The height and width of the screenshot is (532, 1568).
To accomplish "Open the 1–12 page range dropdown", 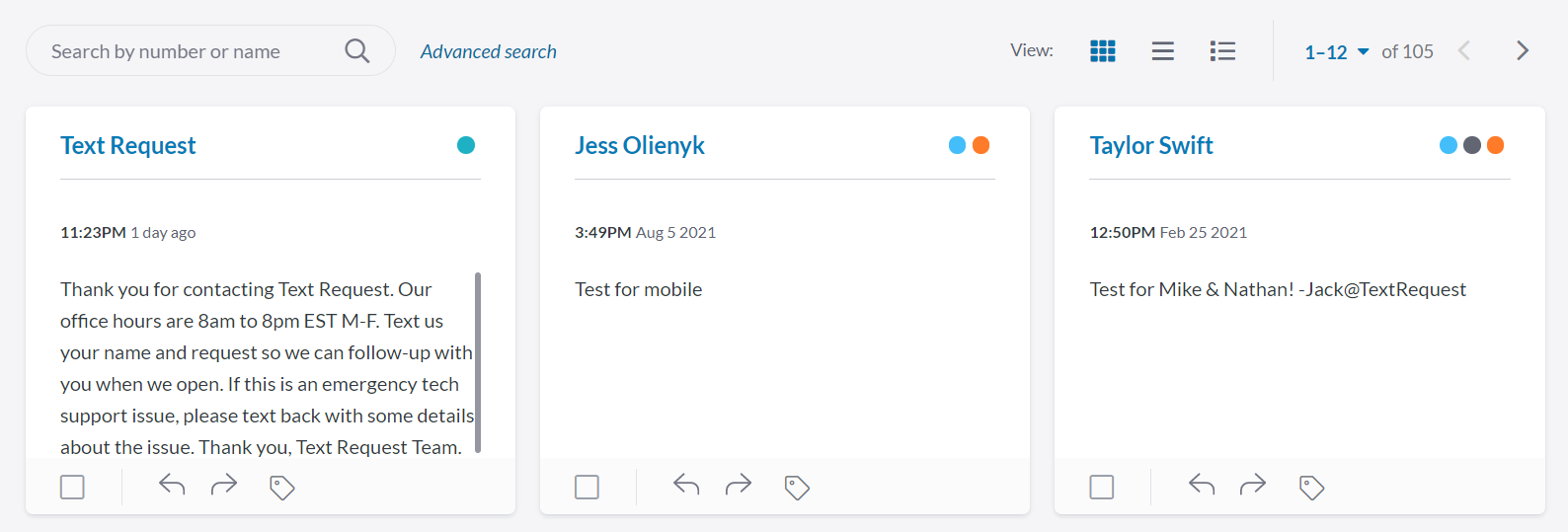I will click(x=1336, y=52).
